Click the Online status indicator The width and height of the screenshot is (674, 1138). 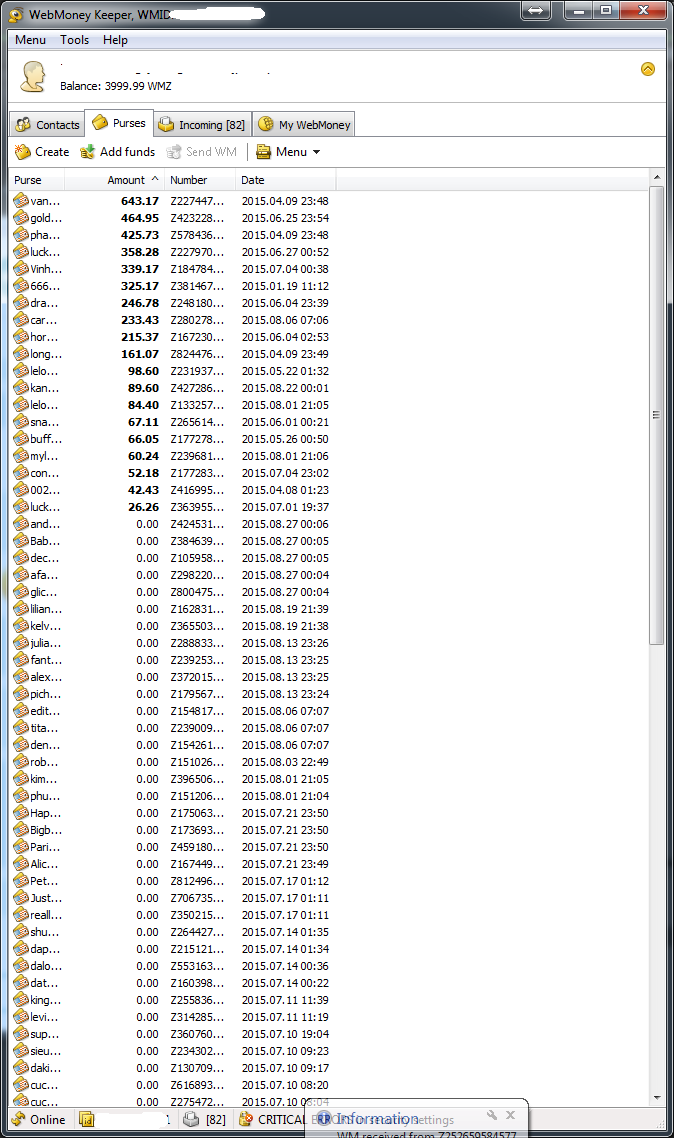tap(38, 1120)
